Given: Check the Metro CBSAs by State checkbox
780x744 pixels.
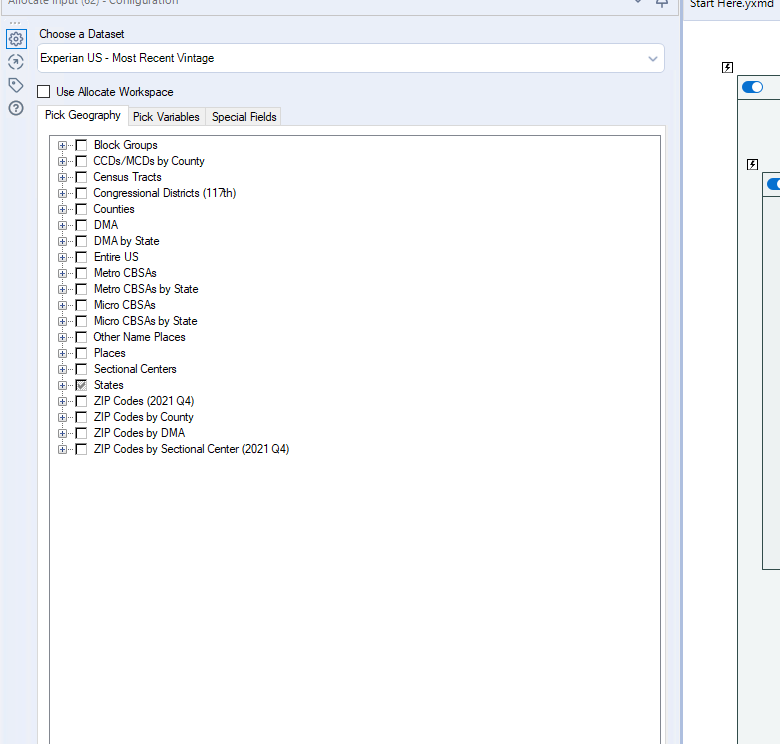Looking at the screenshot, I should pos(82,289).
